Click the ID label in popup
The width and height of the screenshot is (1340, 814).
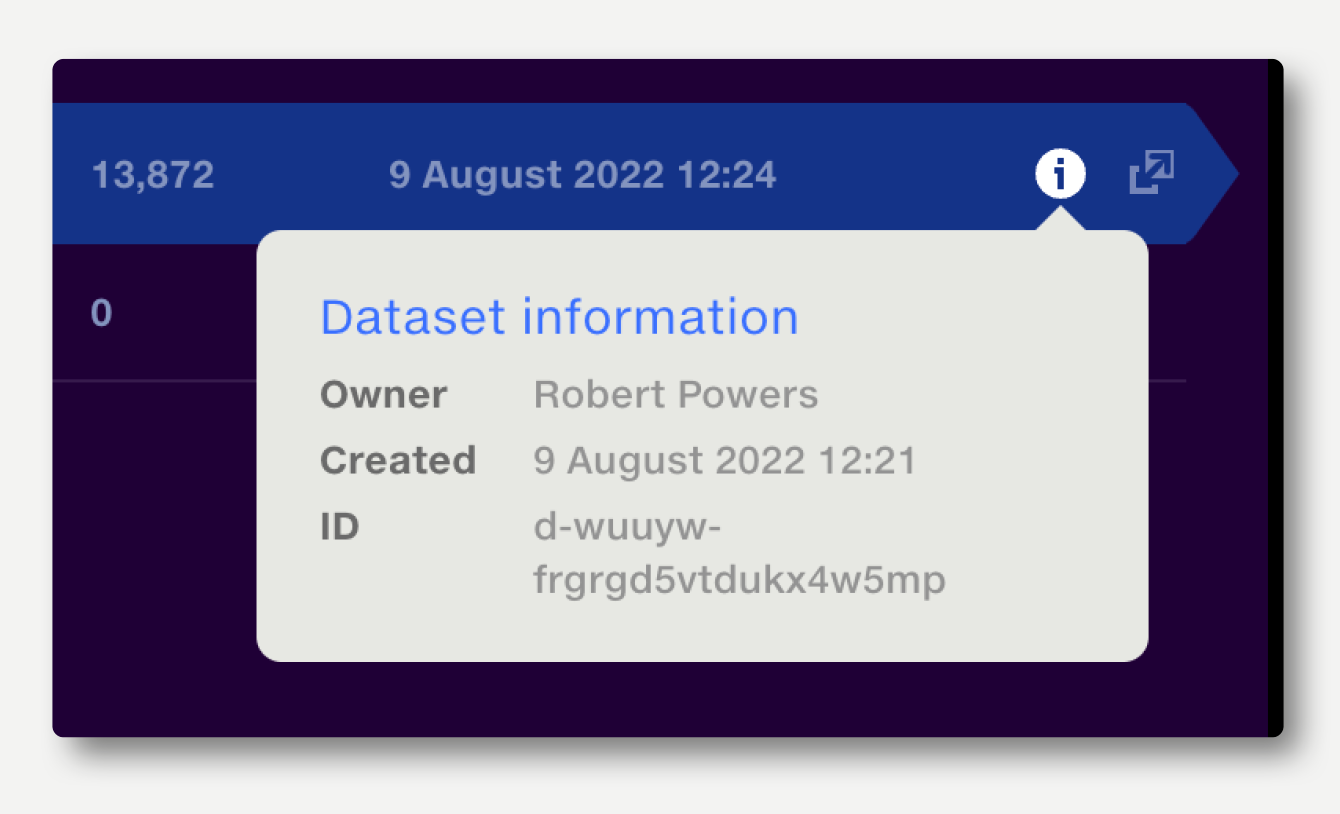point(339,527)
